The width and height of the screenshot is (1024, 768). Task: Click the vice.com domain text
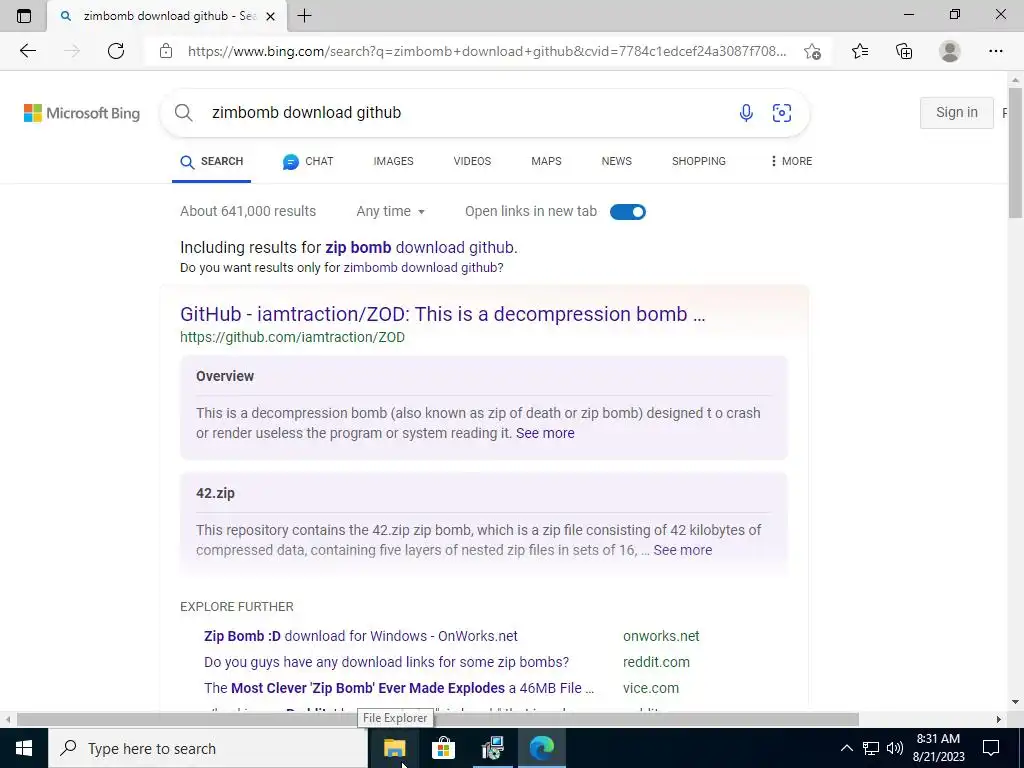pos(650,688)
